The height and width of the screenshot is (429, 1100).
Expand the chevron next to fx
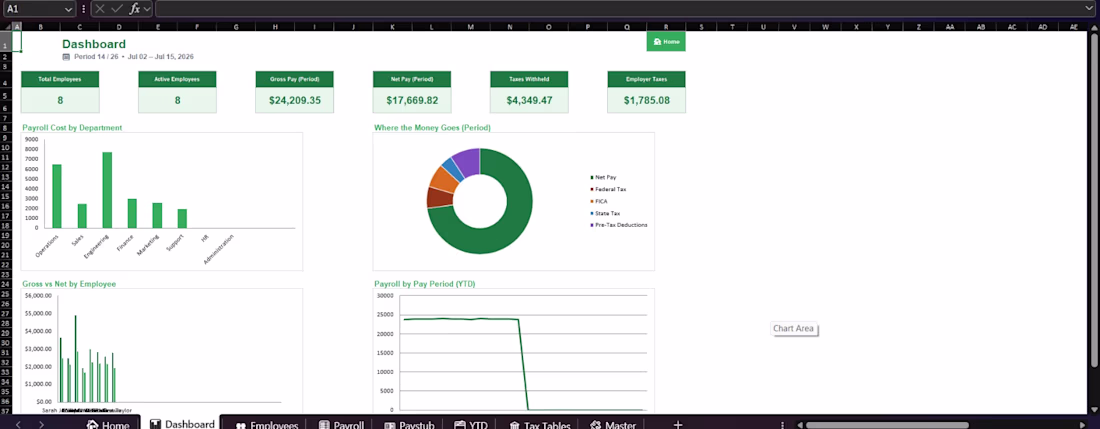[147, 9]
